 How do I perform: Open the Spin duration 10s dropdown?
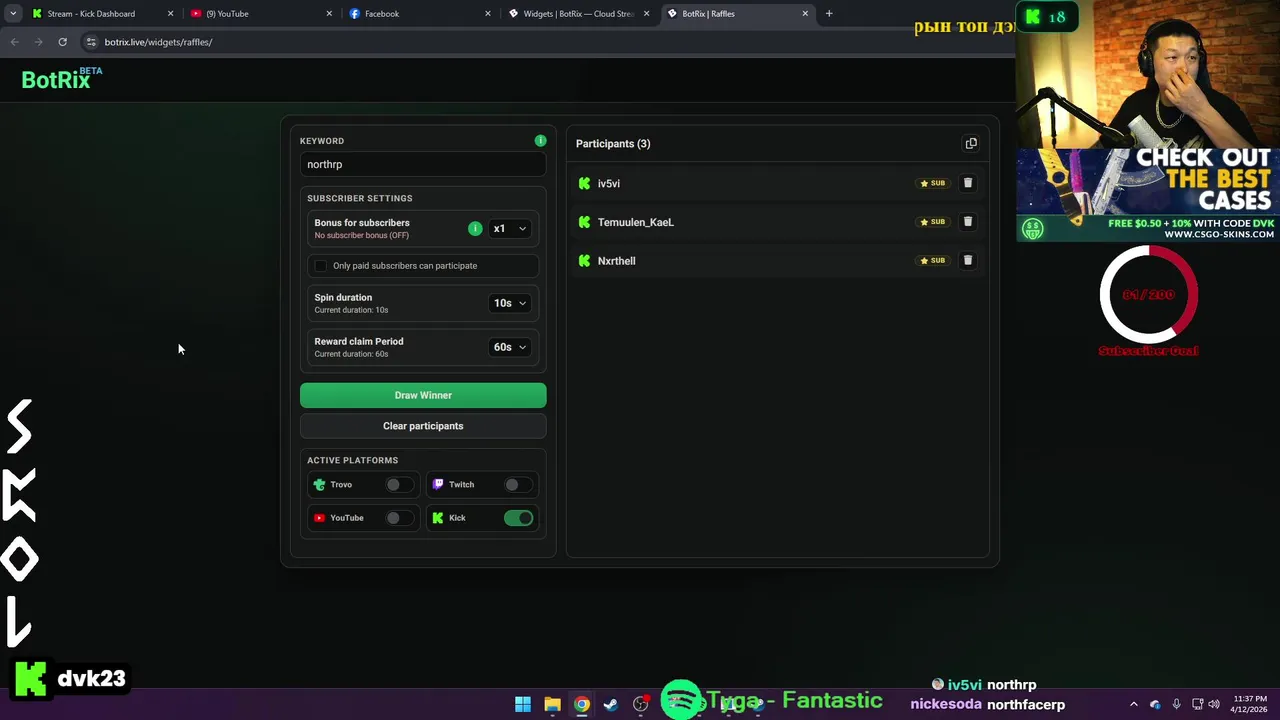click(x=509, y=303)
